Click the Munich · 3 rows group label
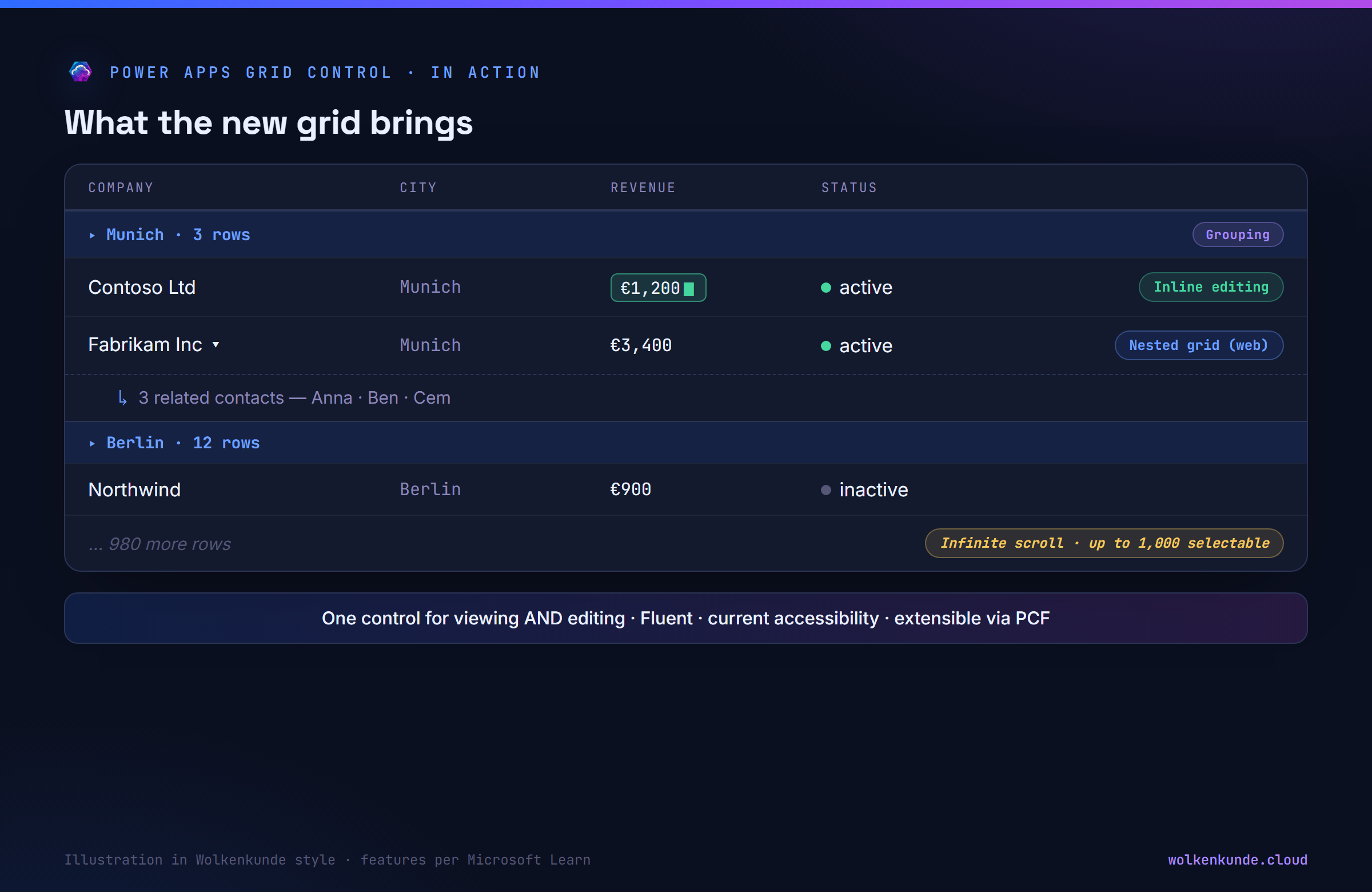1372x892 pixels. coord(178,234)
